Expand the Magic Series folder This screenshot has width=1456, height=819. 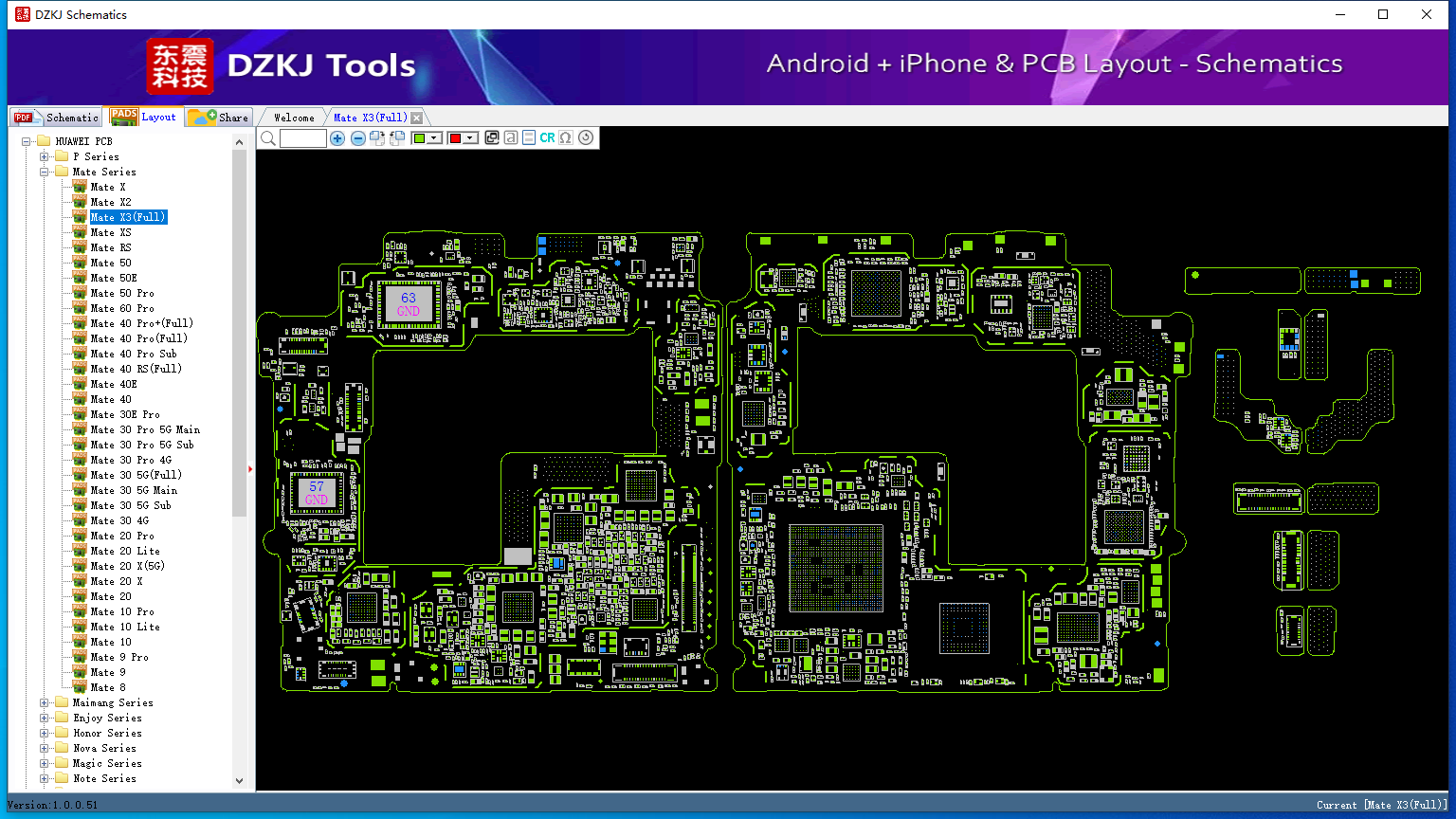coord(44,763)
